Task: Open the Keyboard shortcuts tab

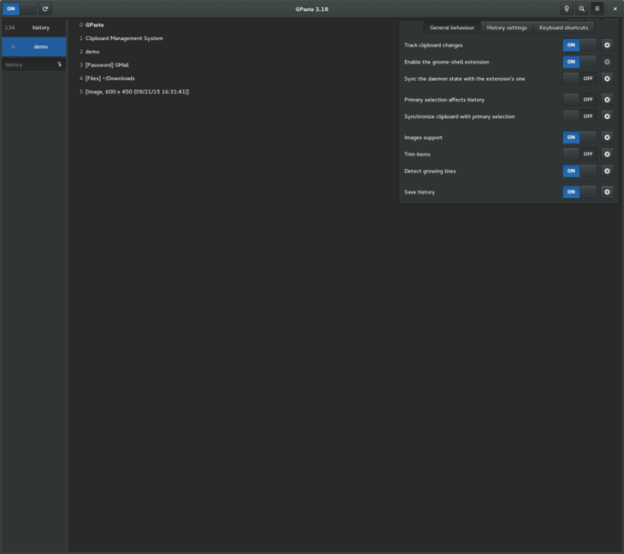Action: (564, 27)
